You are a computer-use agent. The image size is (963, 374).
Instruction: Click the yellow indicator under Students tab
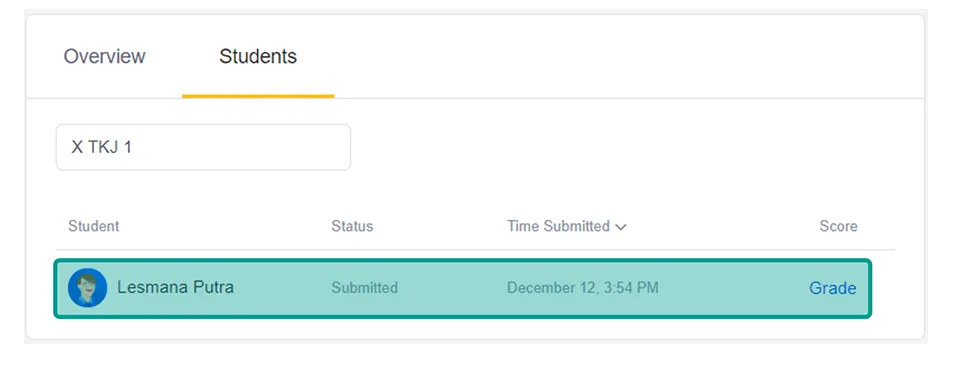(x=258, y=96)
